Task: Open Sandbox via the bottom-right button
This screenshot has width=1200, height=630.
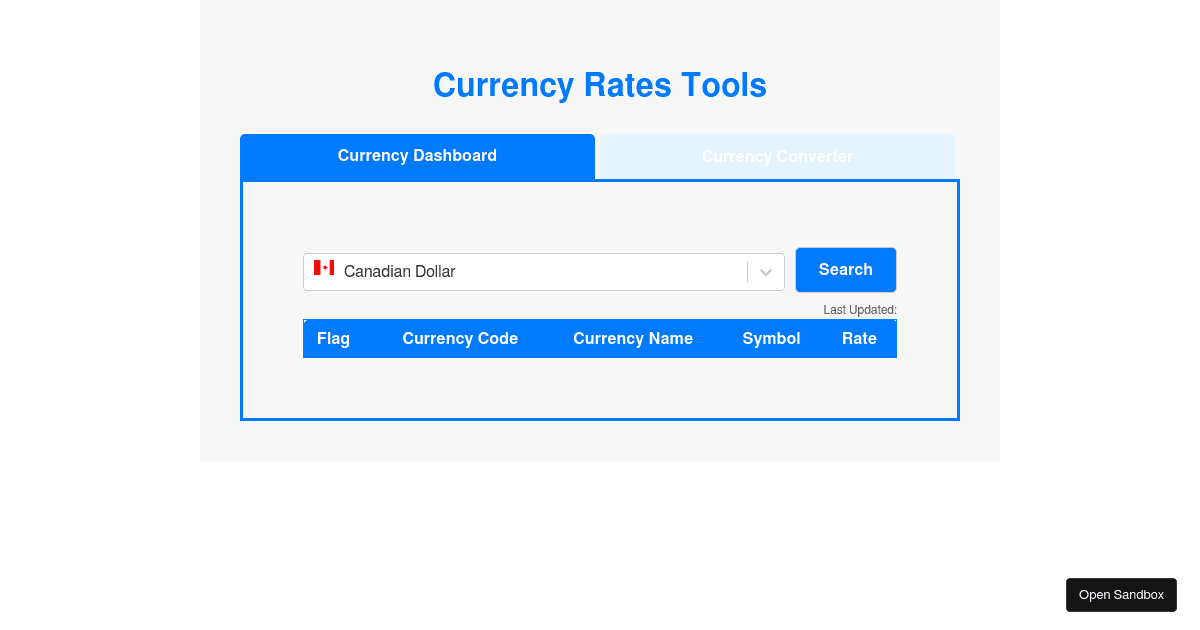Action: 1121,595
